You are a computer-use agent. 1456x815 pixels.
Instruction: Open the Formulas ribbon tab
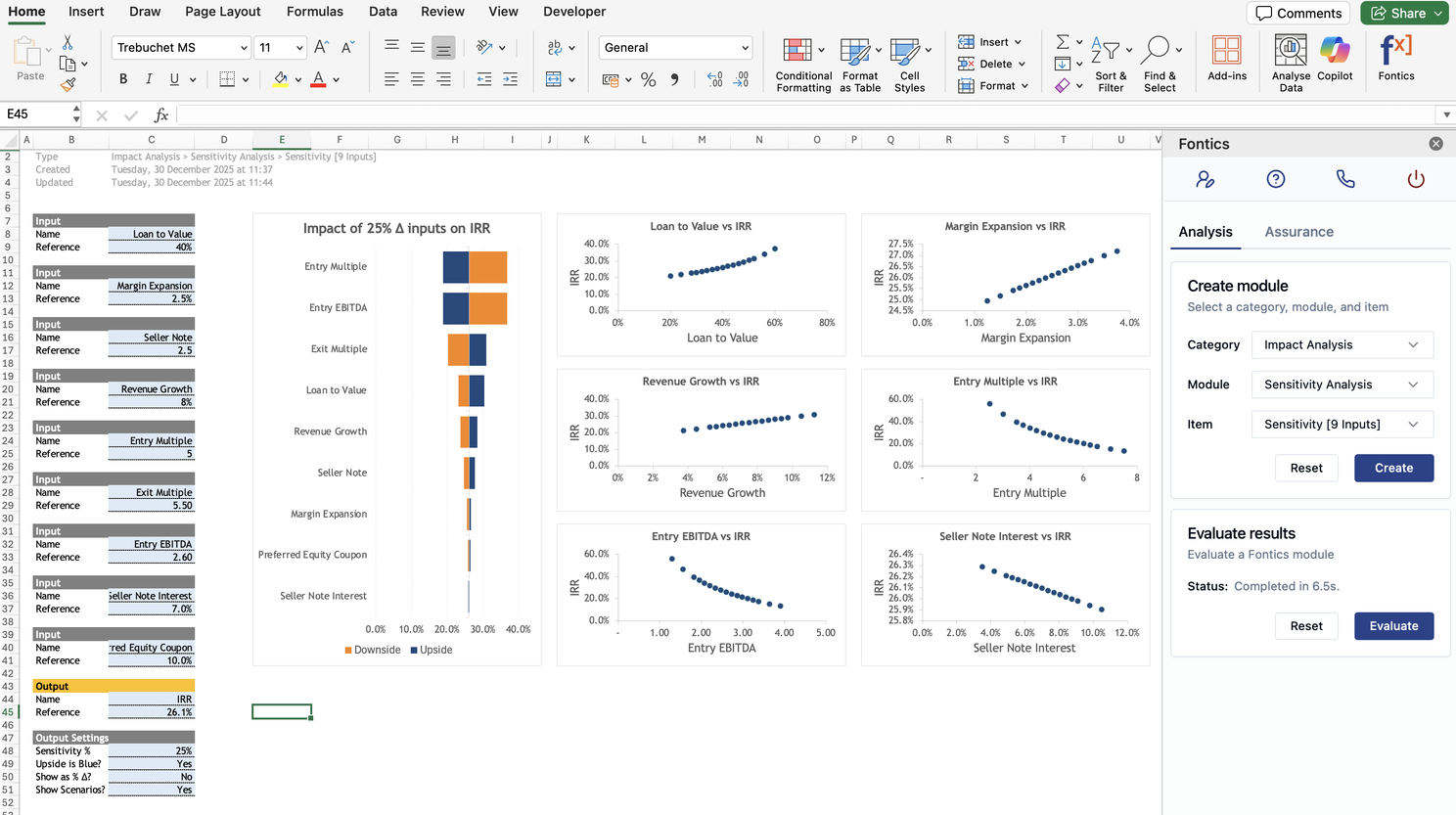coord(314,12)
